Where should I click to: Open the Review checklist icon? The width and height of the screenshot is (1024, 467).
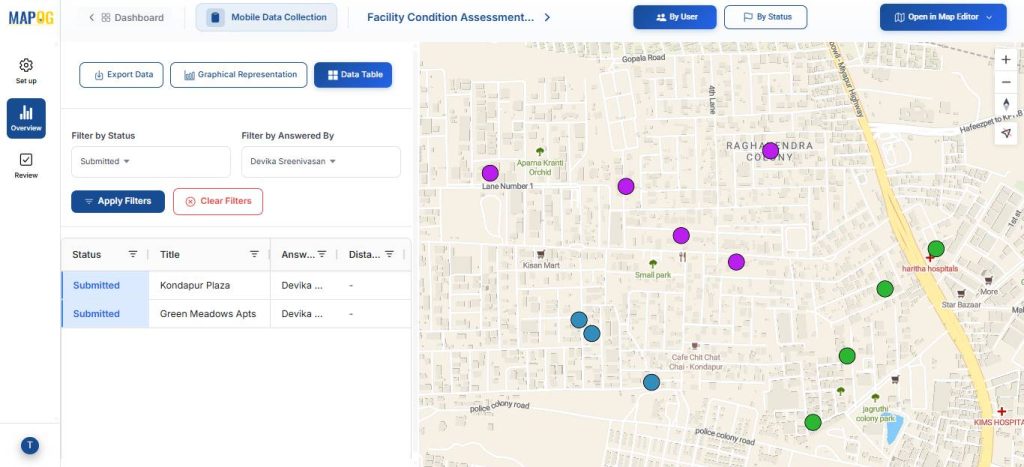pyautogui.click(x=26, y=160)
